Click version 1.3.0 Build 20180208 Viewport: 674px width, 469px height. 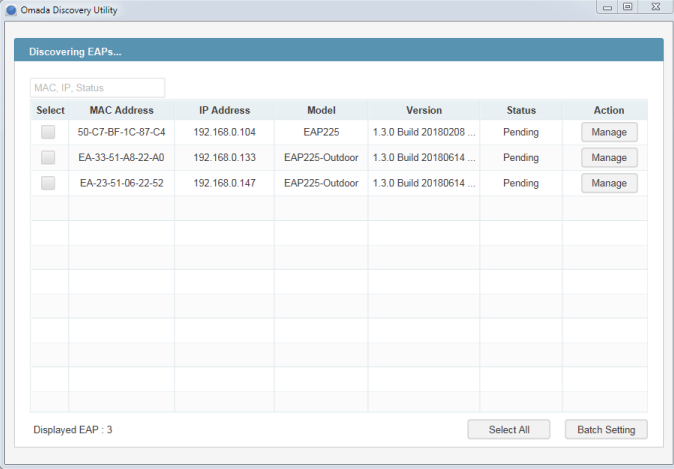tap(424, 132)
